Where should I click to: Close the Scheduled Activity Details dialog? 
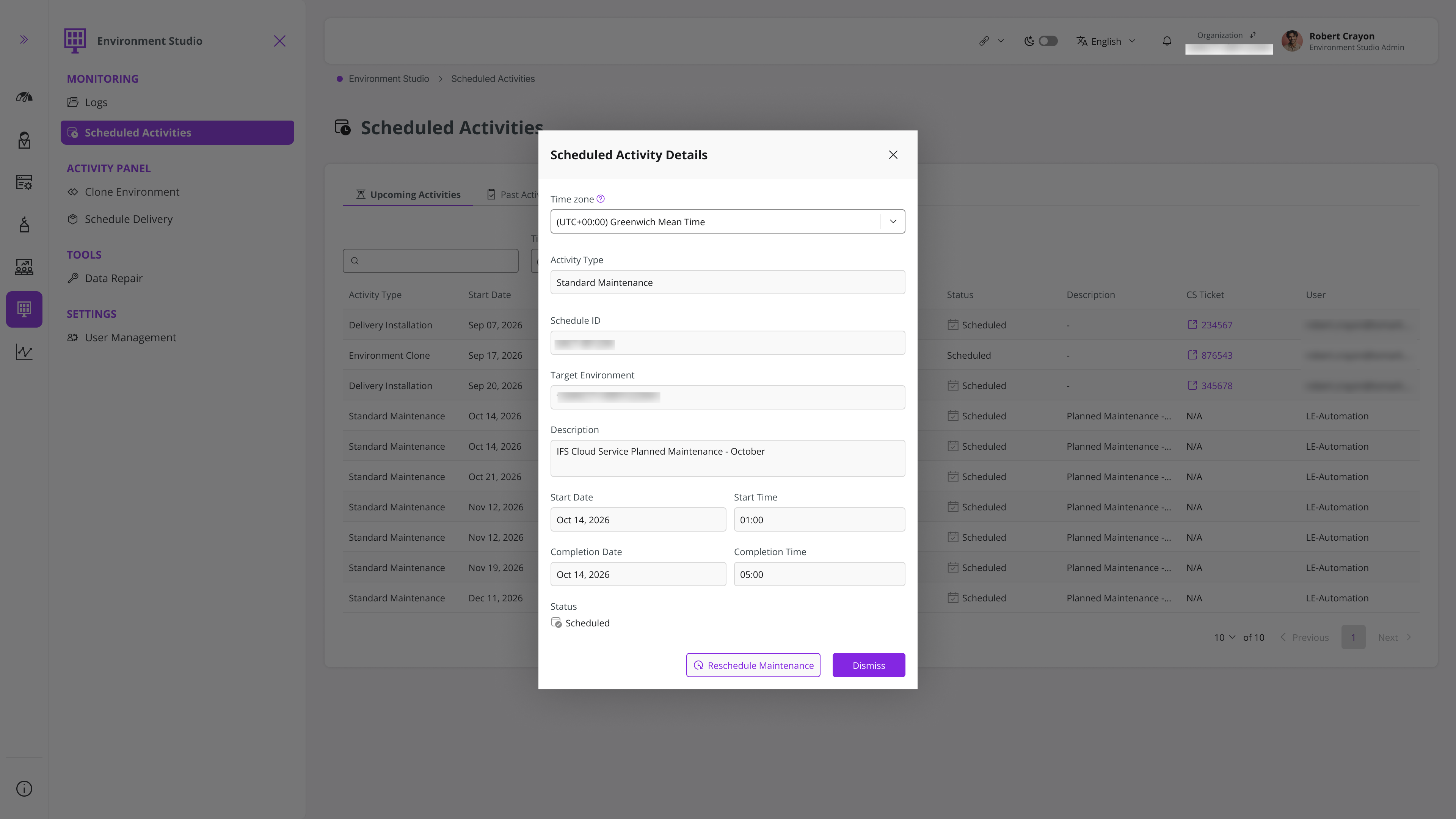893,155
